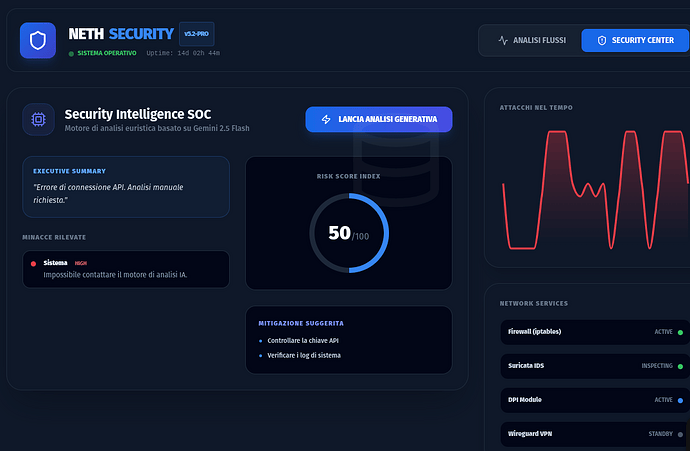
Task: Launch the Lancia Analisi Generativa button
Action: tap(378, 120)
